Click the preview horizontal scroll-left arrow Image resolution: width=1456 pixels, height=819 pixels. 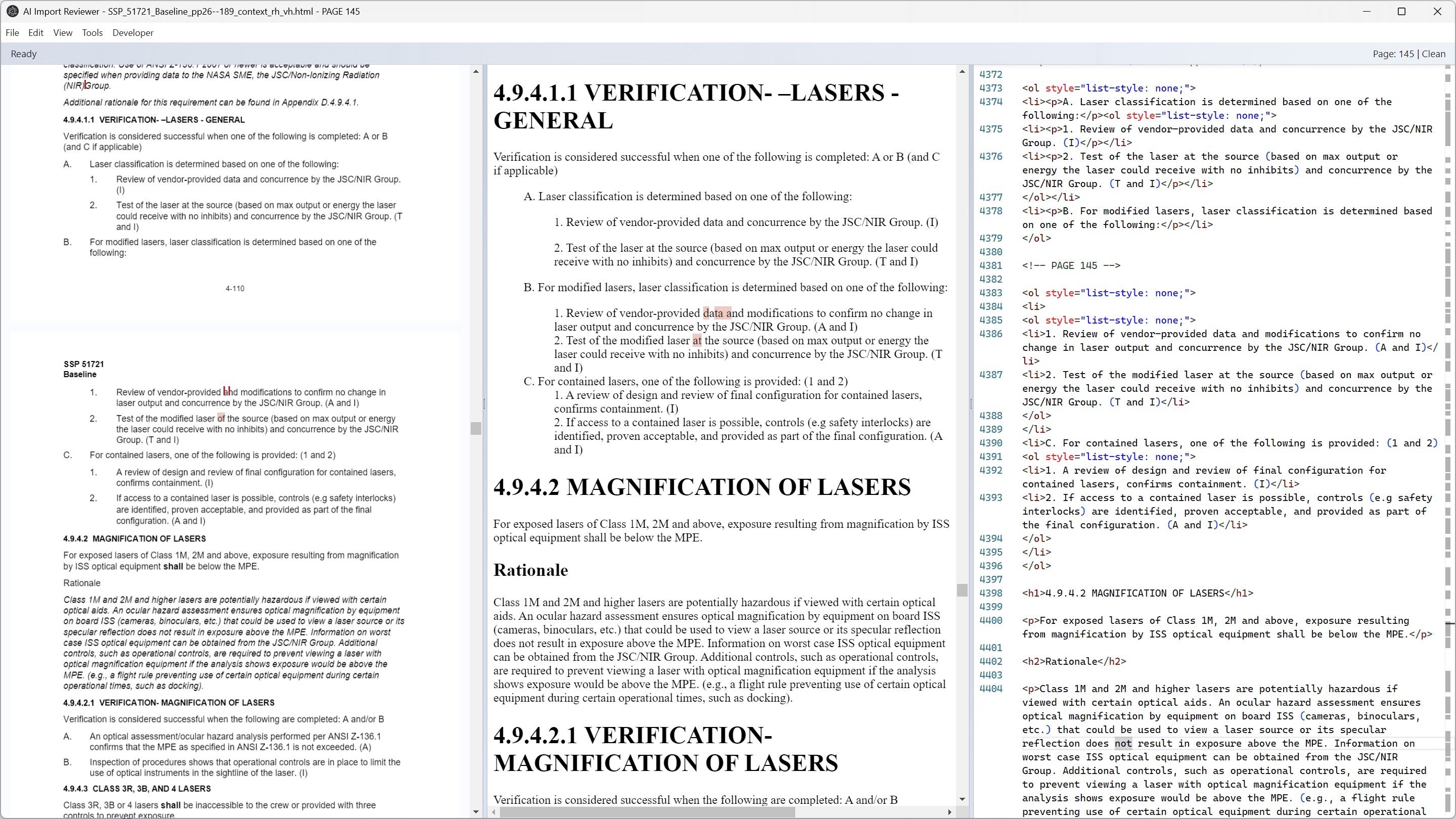(x=494, y=812)
